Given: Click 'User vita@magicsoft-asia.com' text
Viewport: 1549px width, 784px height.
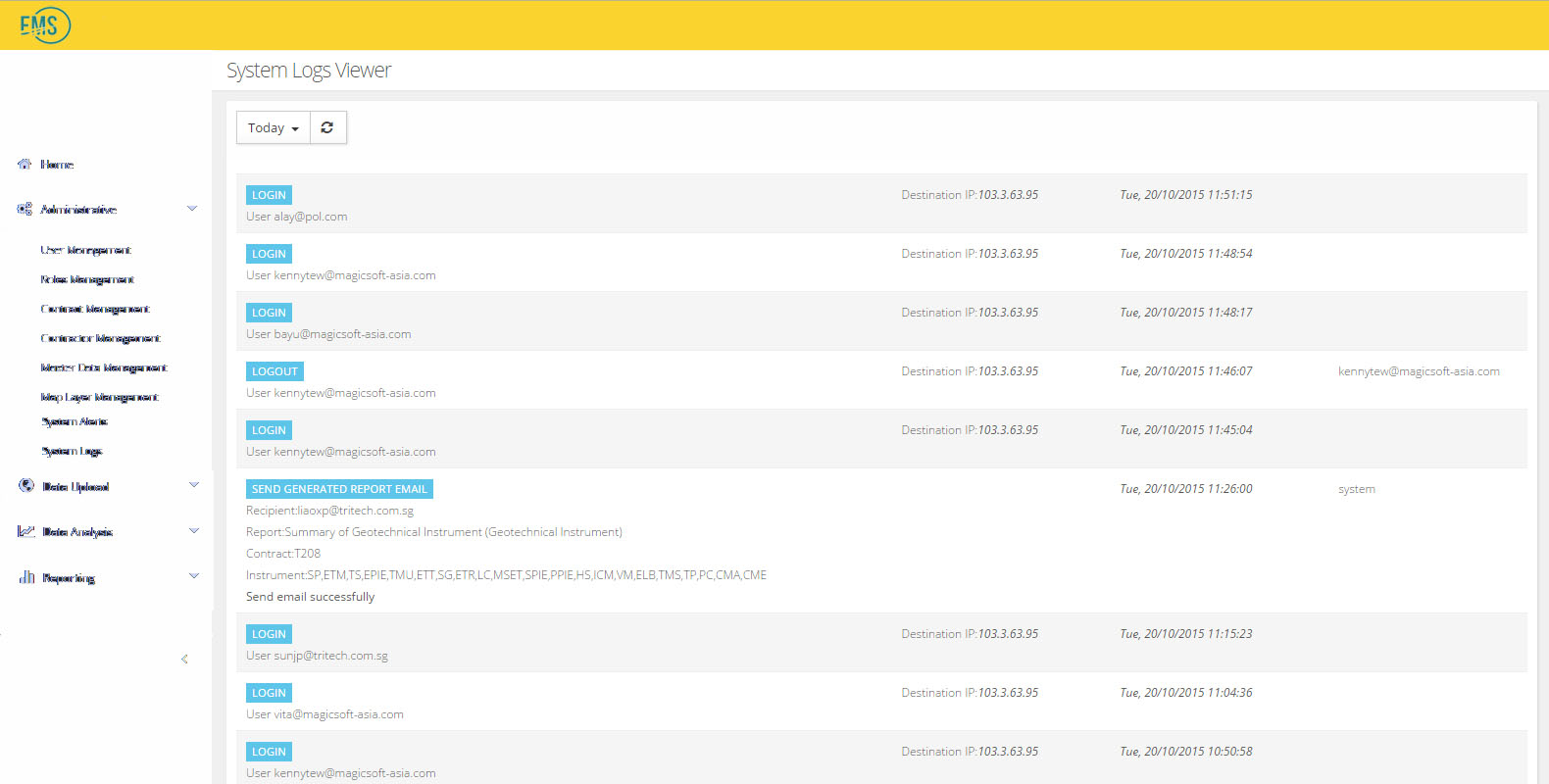Looking at the screenshot, I should pos(325,714).
